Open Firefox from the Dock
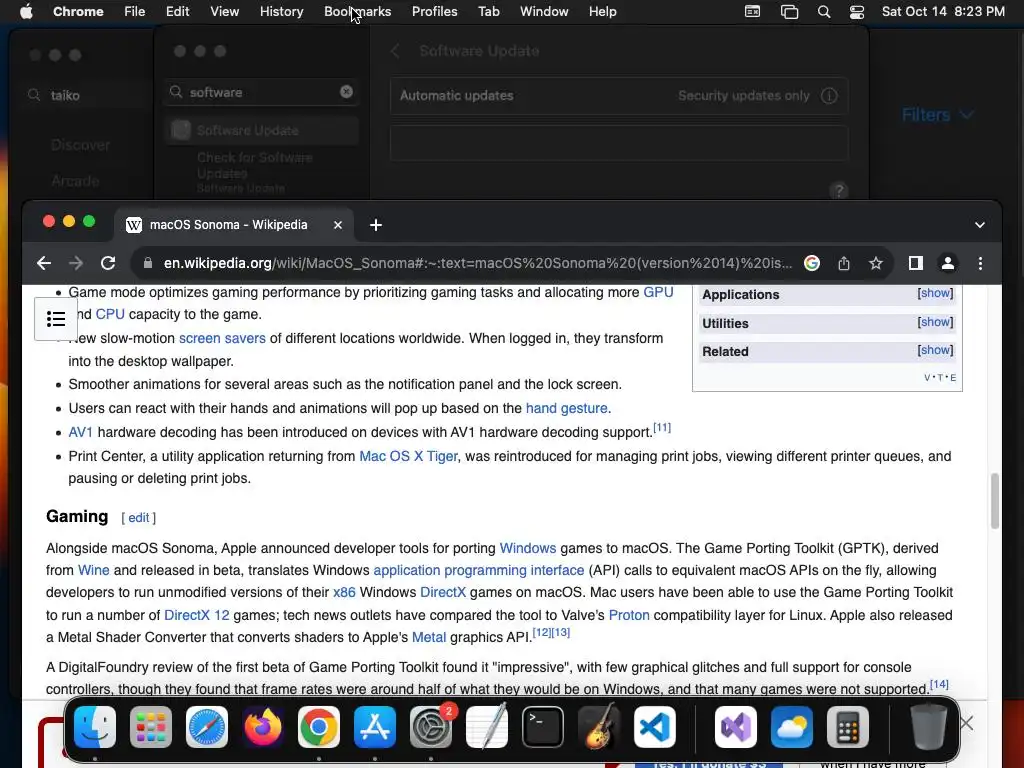This screenshot has width=1024, height=768. (263, 727)
